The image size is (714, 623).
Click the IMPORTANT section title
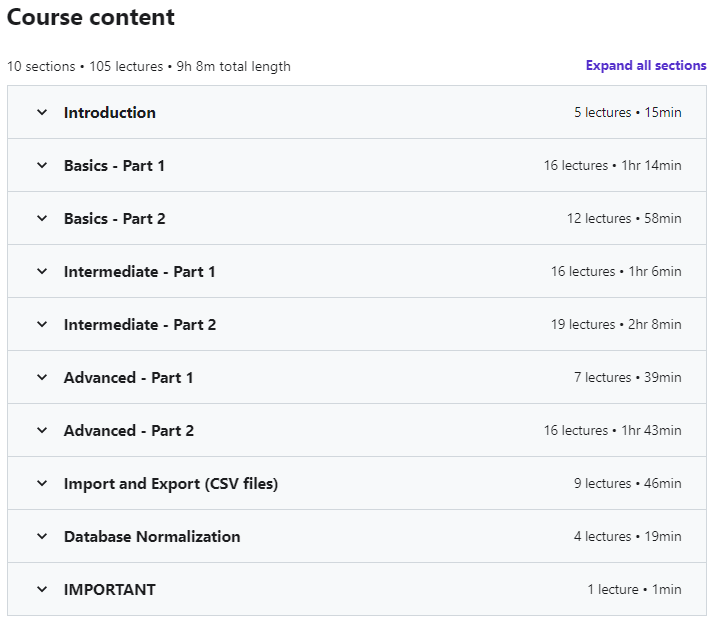tap(110, 590)
